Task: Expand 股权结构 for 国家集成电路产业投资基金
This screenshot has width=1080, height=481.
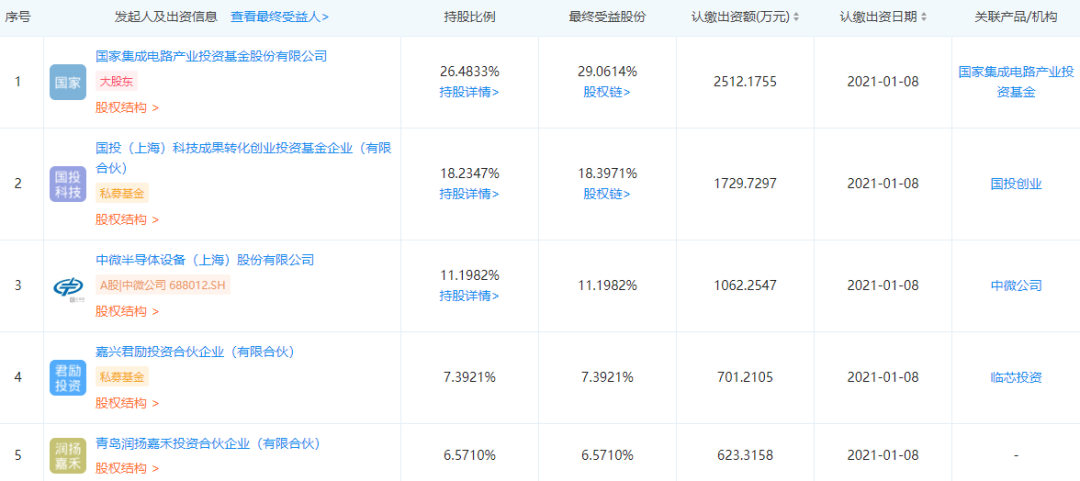Action: (x=127, y=108)
